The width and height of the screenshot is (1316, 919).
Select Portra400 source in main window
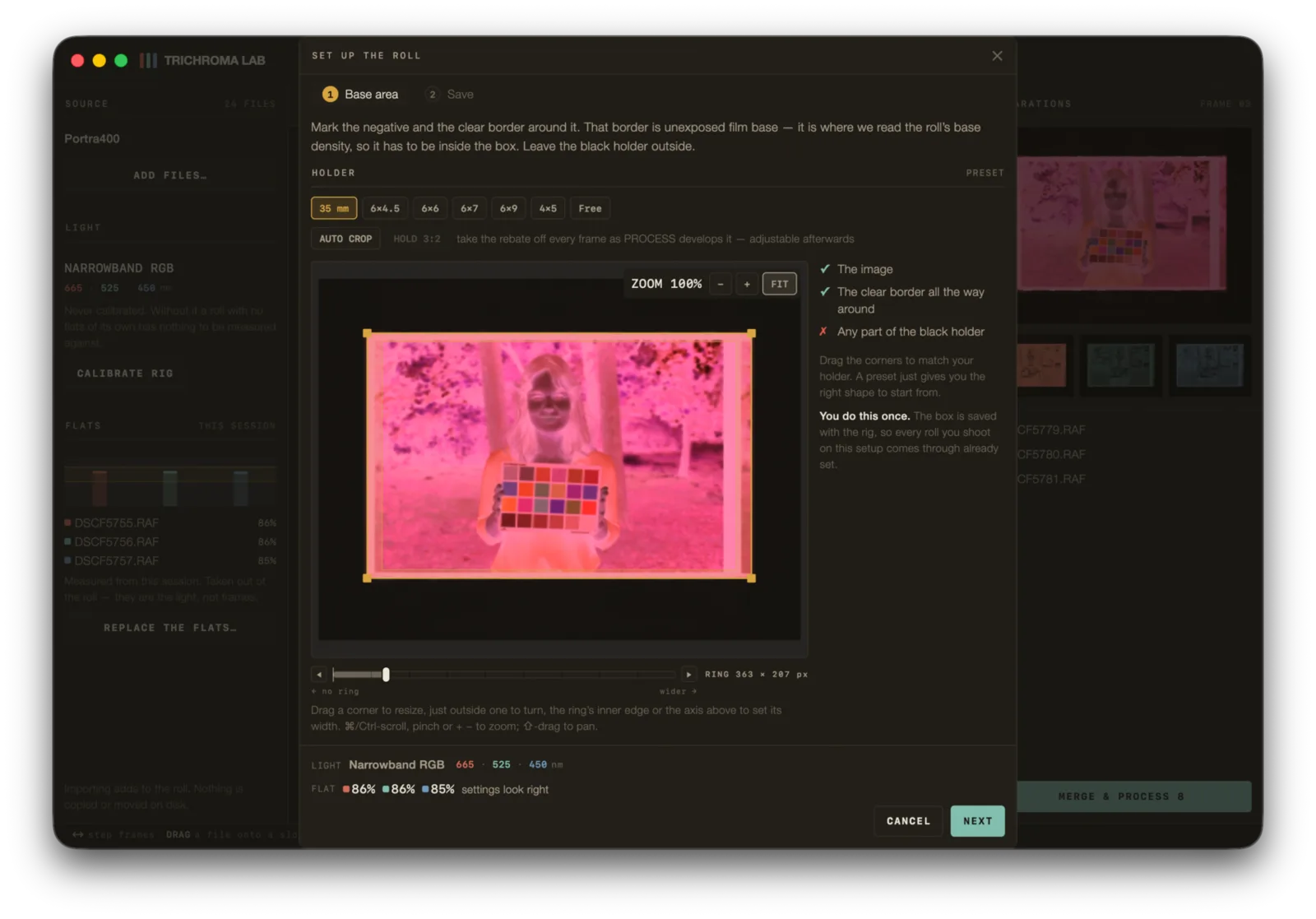click(x=92, y=139)
